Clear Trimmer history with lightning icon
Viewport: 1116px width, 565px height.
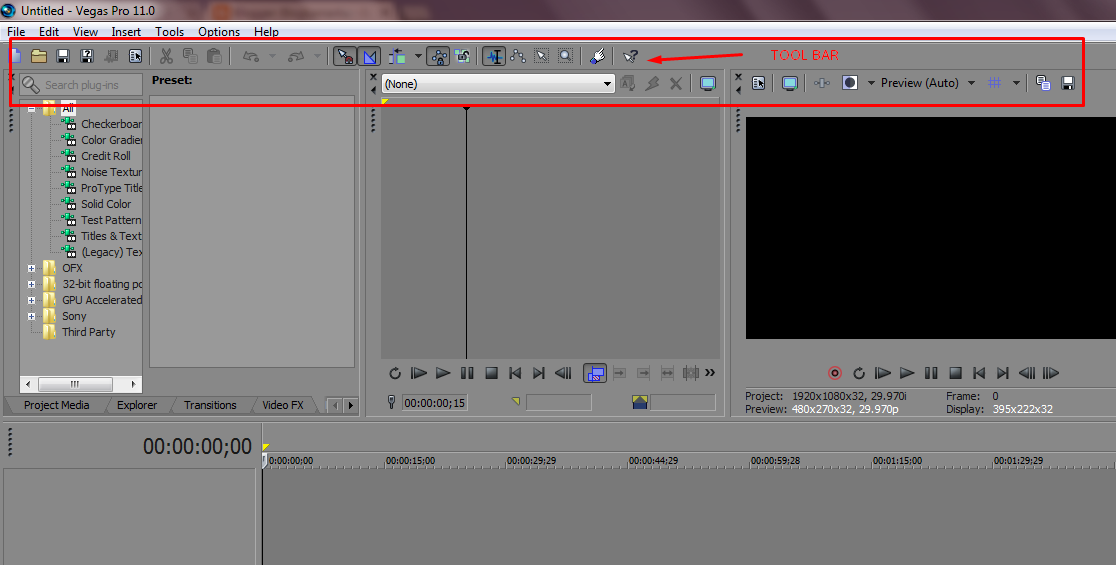[x=652, y=83]
